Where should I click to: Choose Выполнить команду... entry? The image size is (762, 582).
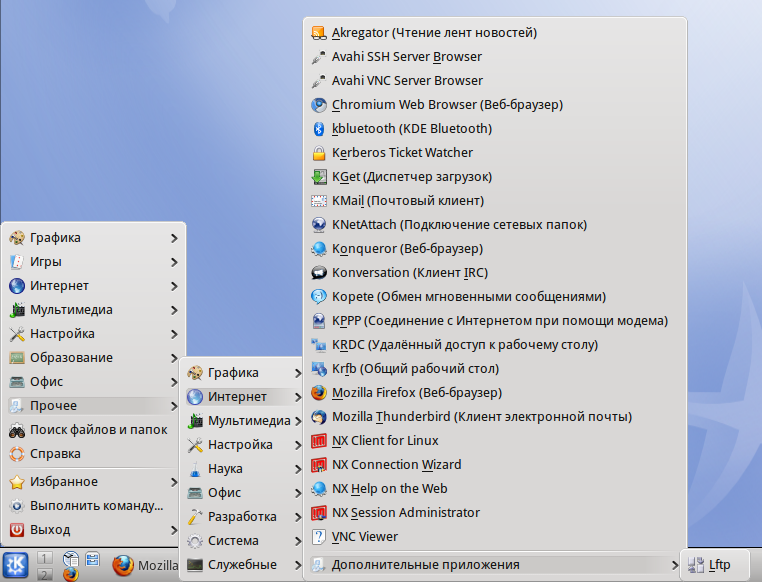coord(93,506)
